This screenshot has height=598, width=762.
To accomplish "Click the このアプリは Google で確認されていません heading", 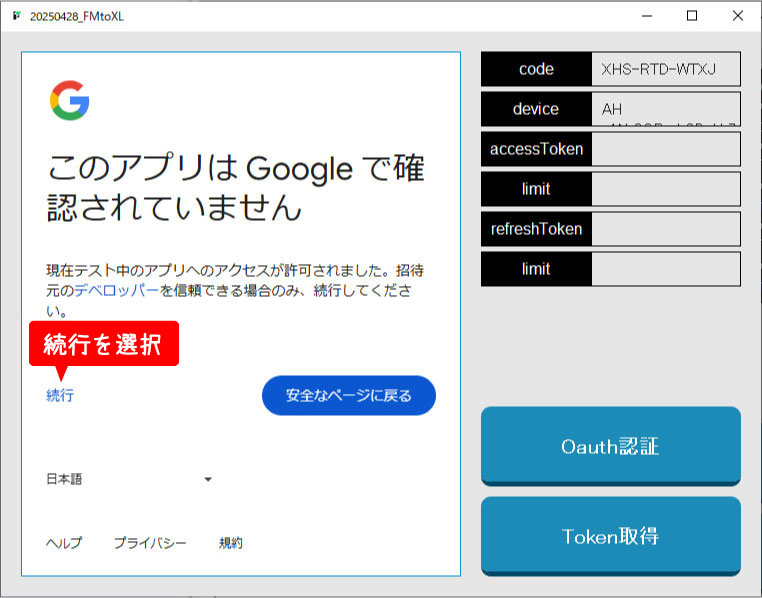I will pyautogui.click(x=236, y=188).
